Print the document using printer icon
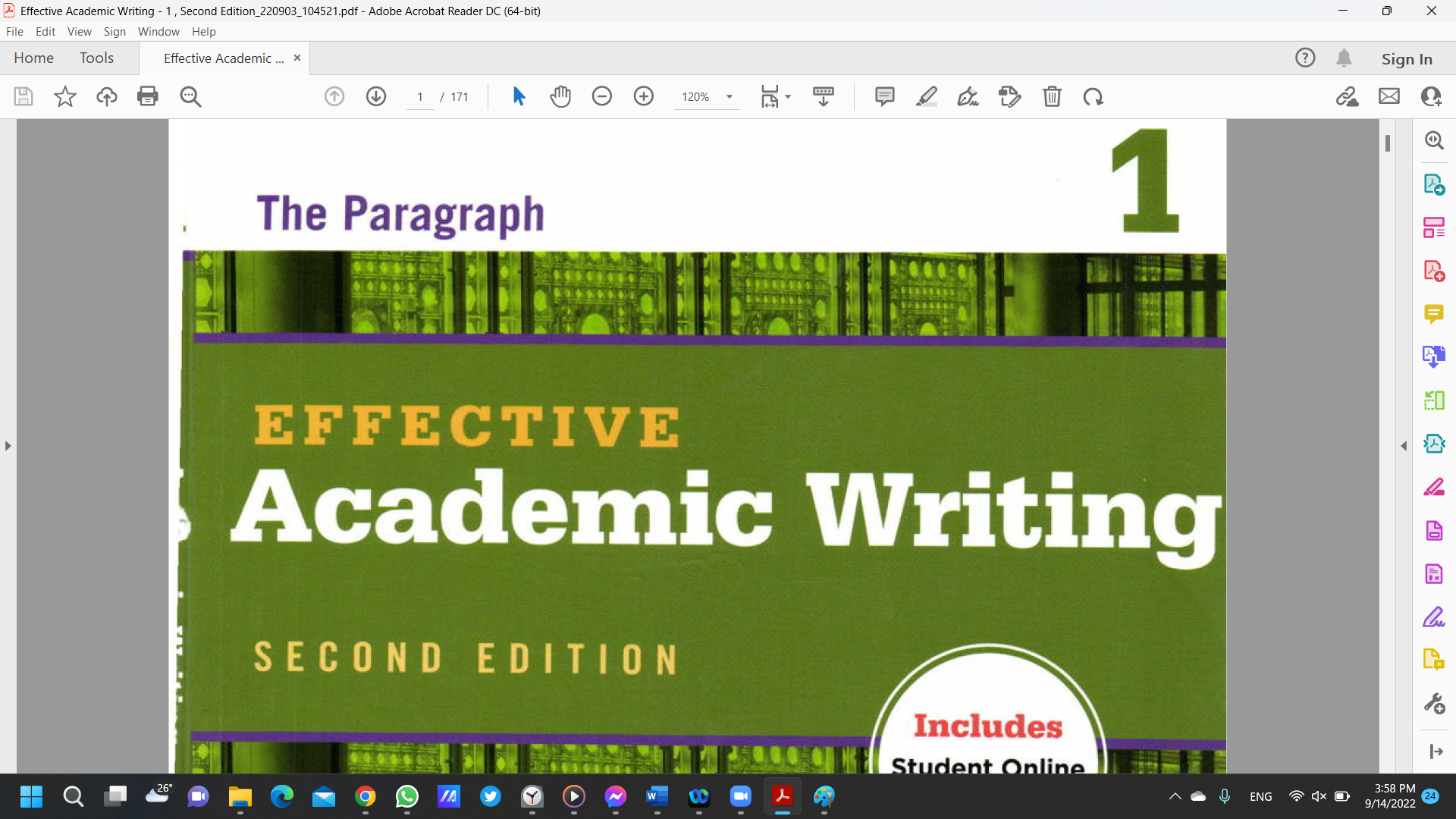The height and width of the screenshot is (819, 1456). click(x=148, y=96)
